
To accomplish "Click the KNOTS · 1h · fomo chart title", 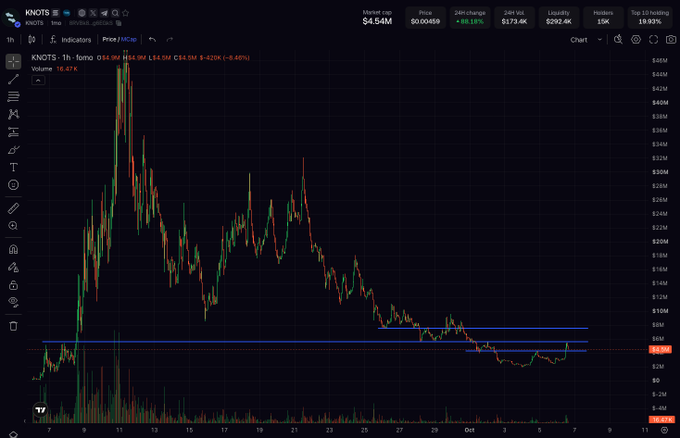I will [x=62, y=58].
